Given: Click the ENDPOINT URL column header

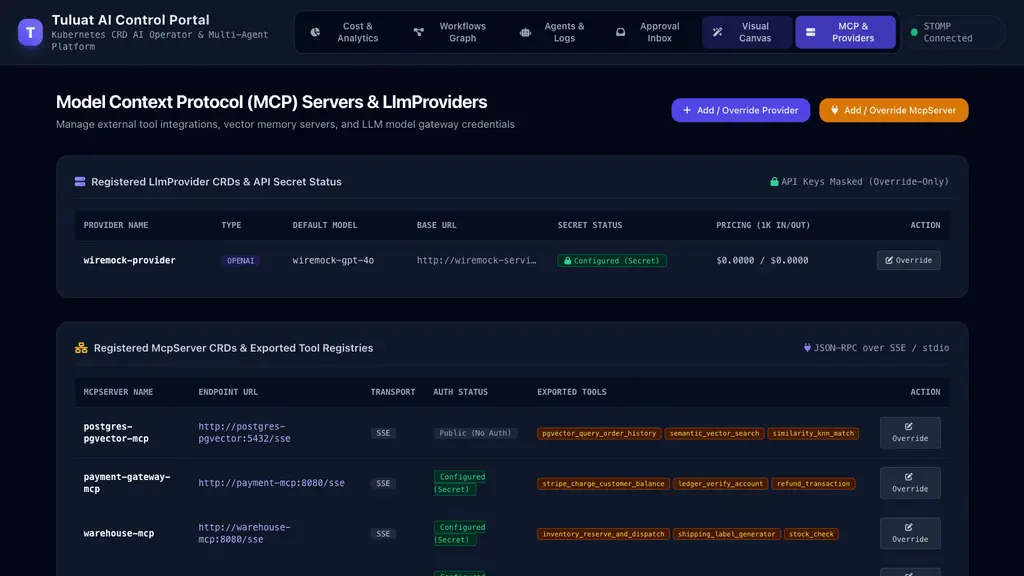Looking at the screenshot, I should click(x=228, y=392).
